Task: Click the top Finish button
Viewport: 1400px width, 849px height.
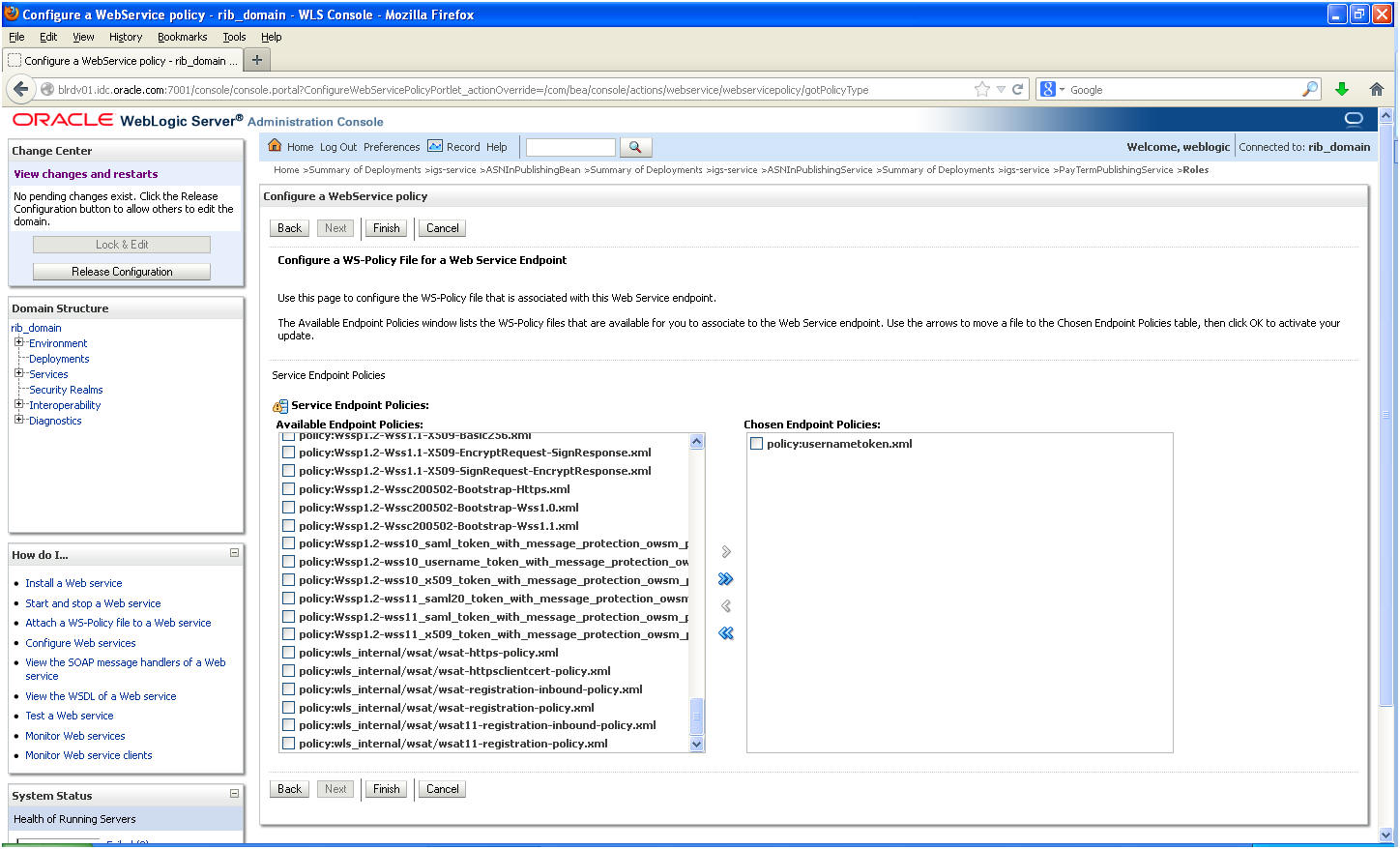Action: click(x=387, y=228)
